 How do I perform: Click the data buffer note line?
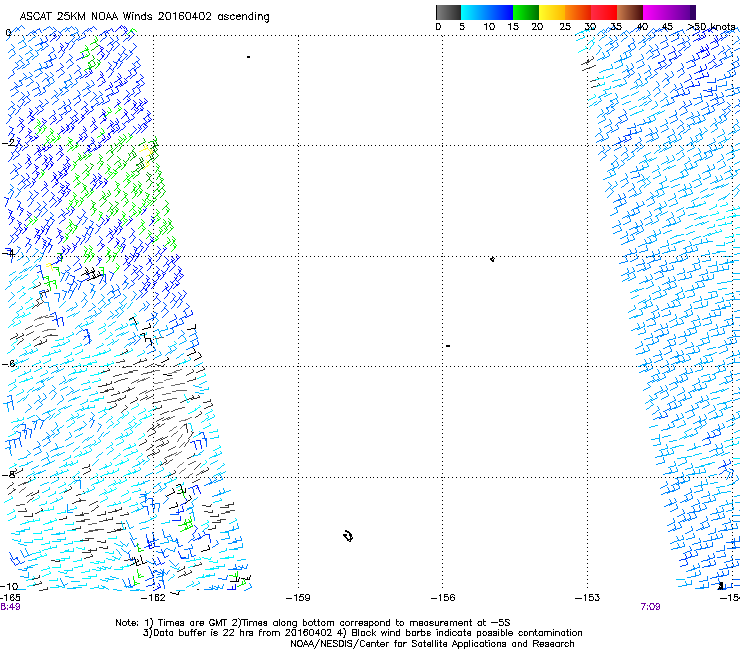[x=362, y=633]
